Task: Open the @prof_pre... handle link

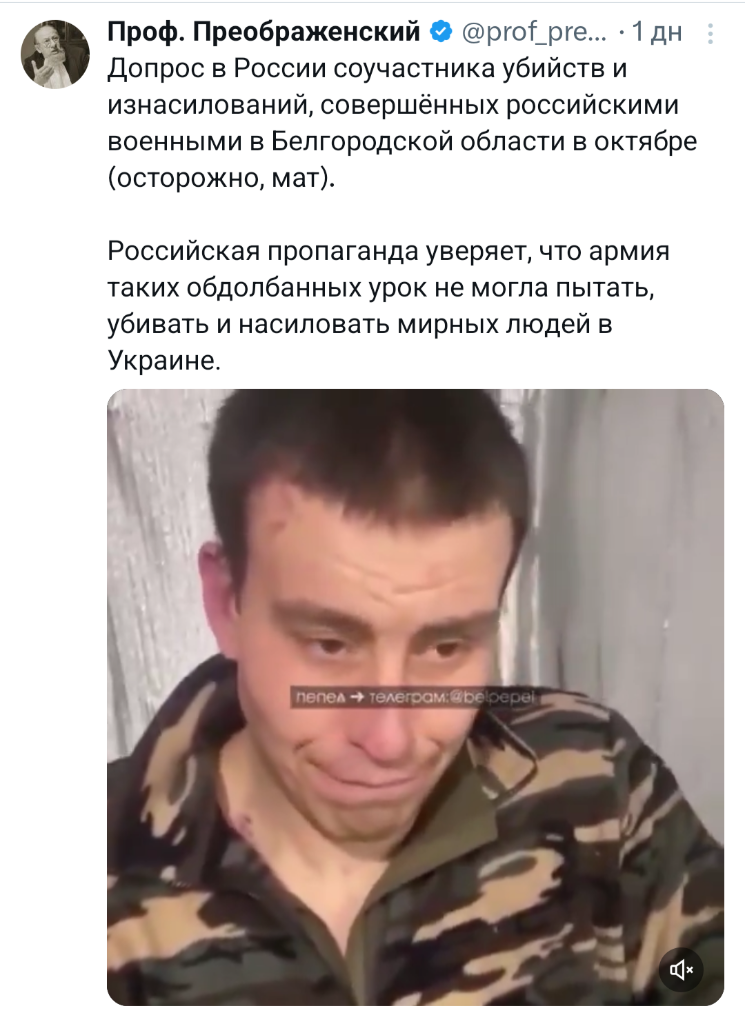Action: (534, 31)
